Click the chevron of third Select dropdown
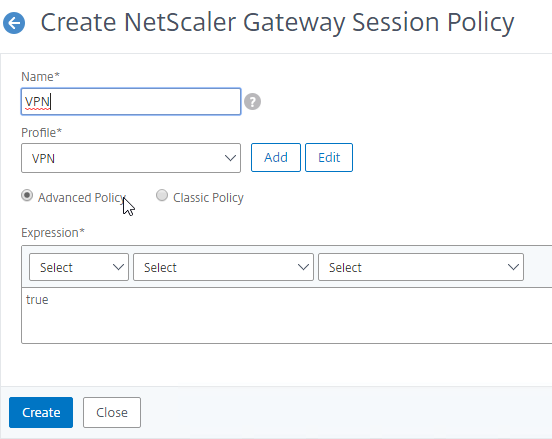552x439 pixels. [x=513, y=267]
